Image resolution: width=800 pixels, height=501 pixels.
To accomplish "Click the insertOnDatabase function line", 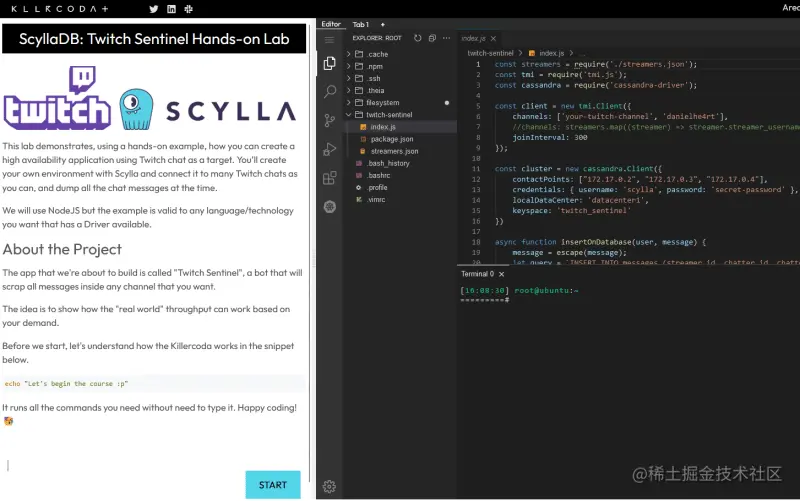I will (600, 242).
